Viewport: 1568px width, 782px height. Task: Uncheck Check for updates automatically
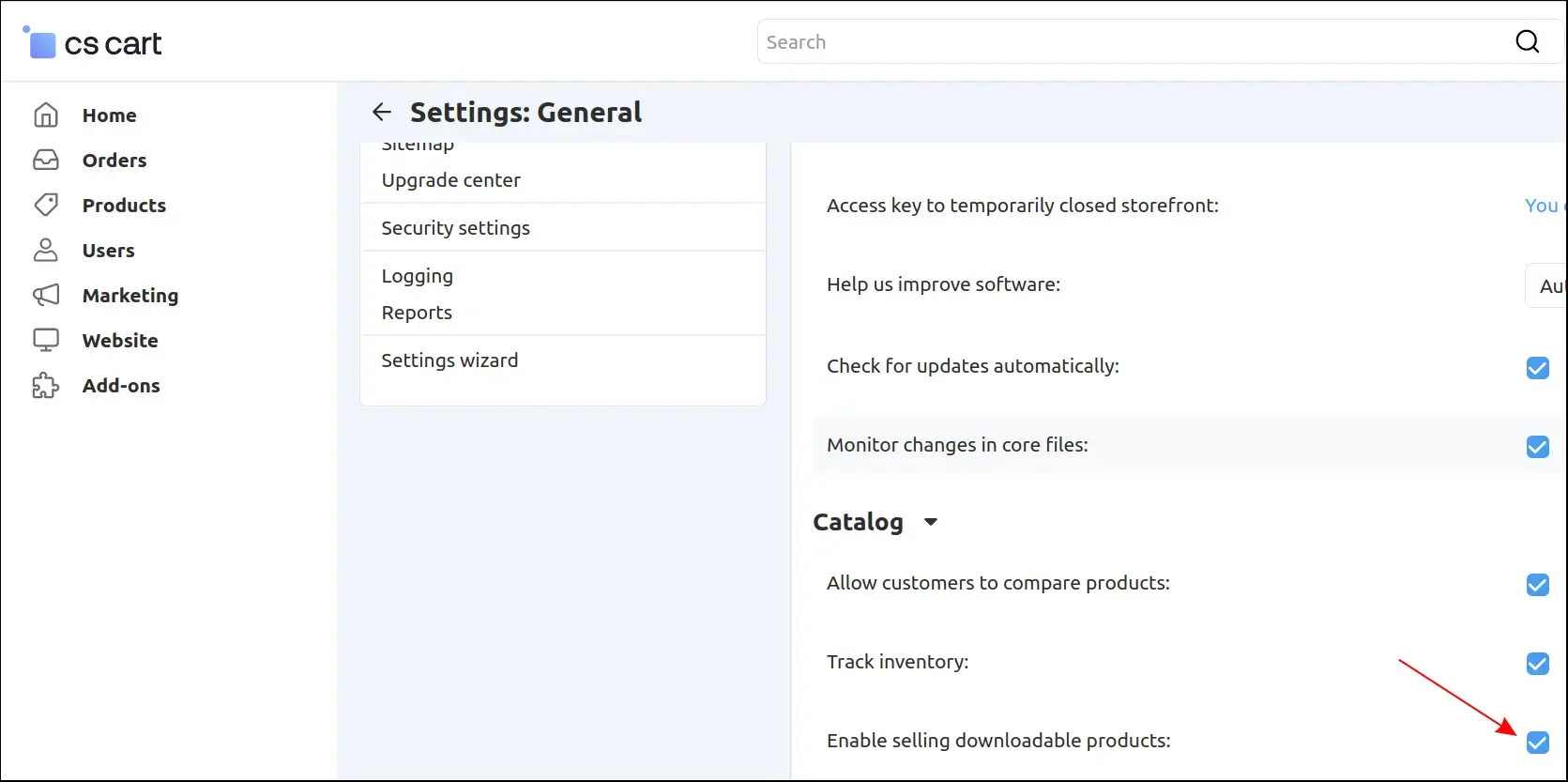(x=1537, y=368)
